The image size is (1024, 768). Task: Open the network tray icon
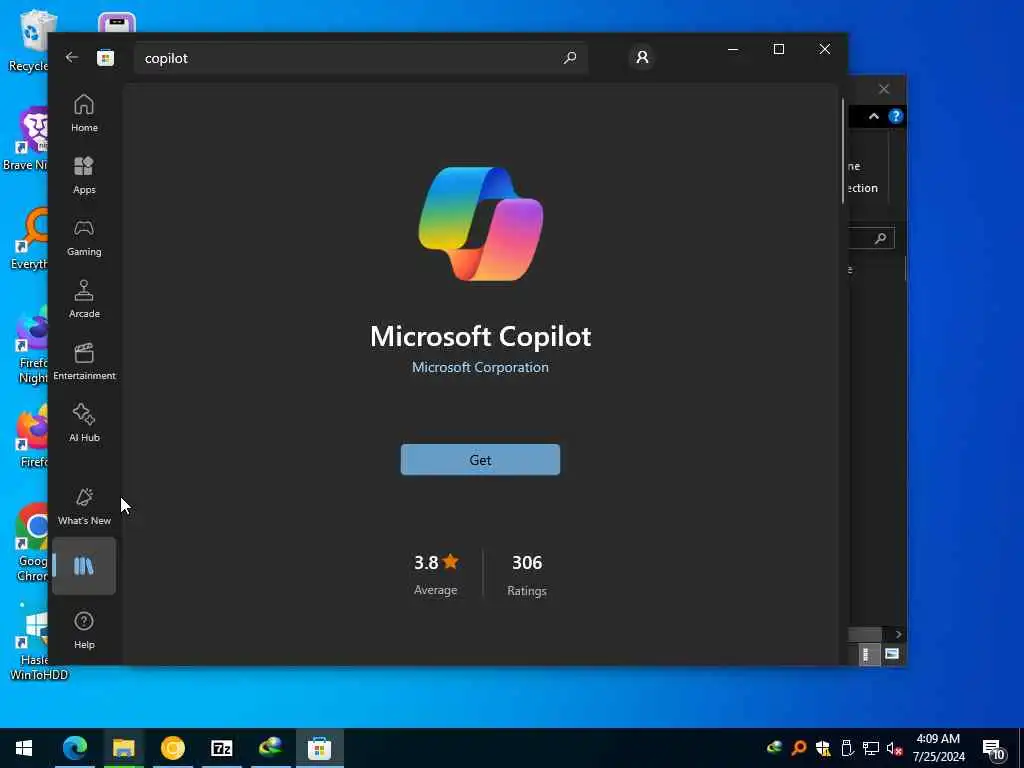point(871,748)
